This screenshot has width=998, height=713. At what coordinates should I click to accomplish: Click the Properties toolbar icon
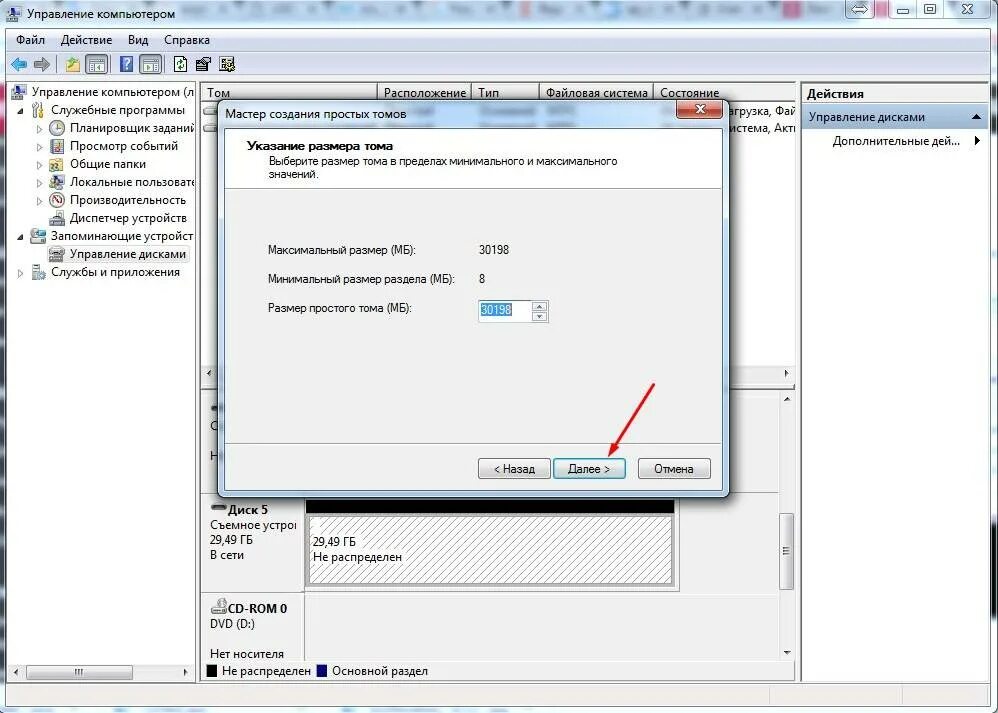point(204,64)
